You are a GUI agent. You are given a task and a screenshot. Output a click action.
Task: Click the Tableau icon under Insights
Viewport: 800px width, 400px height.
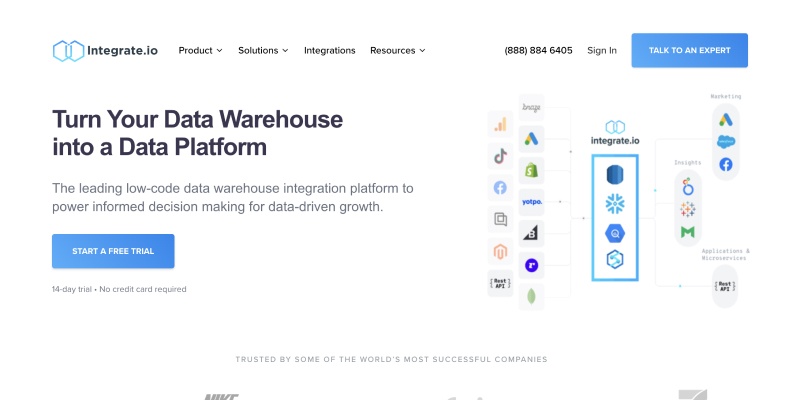click(688, 209)
